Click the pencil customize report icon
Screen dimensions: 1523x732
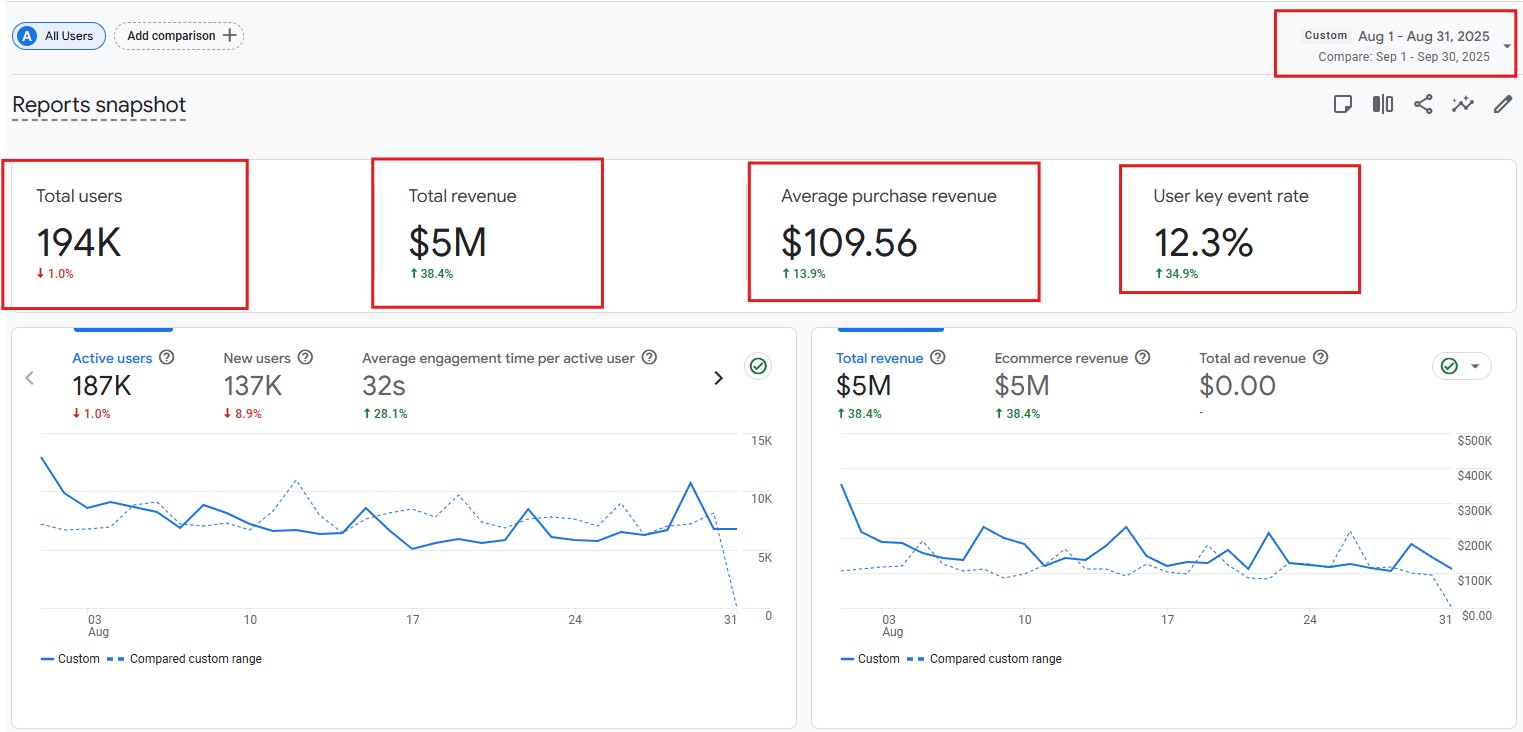(1502, 104)
